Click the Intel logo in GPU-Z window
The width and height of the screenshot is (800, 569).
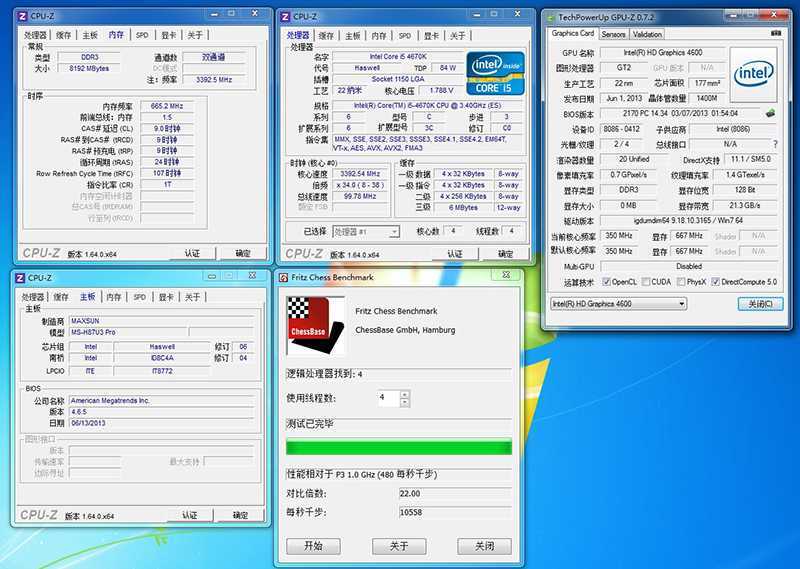pyautogui.click(x=754, y=74)
